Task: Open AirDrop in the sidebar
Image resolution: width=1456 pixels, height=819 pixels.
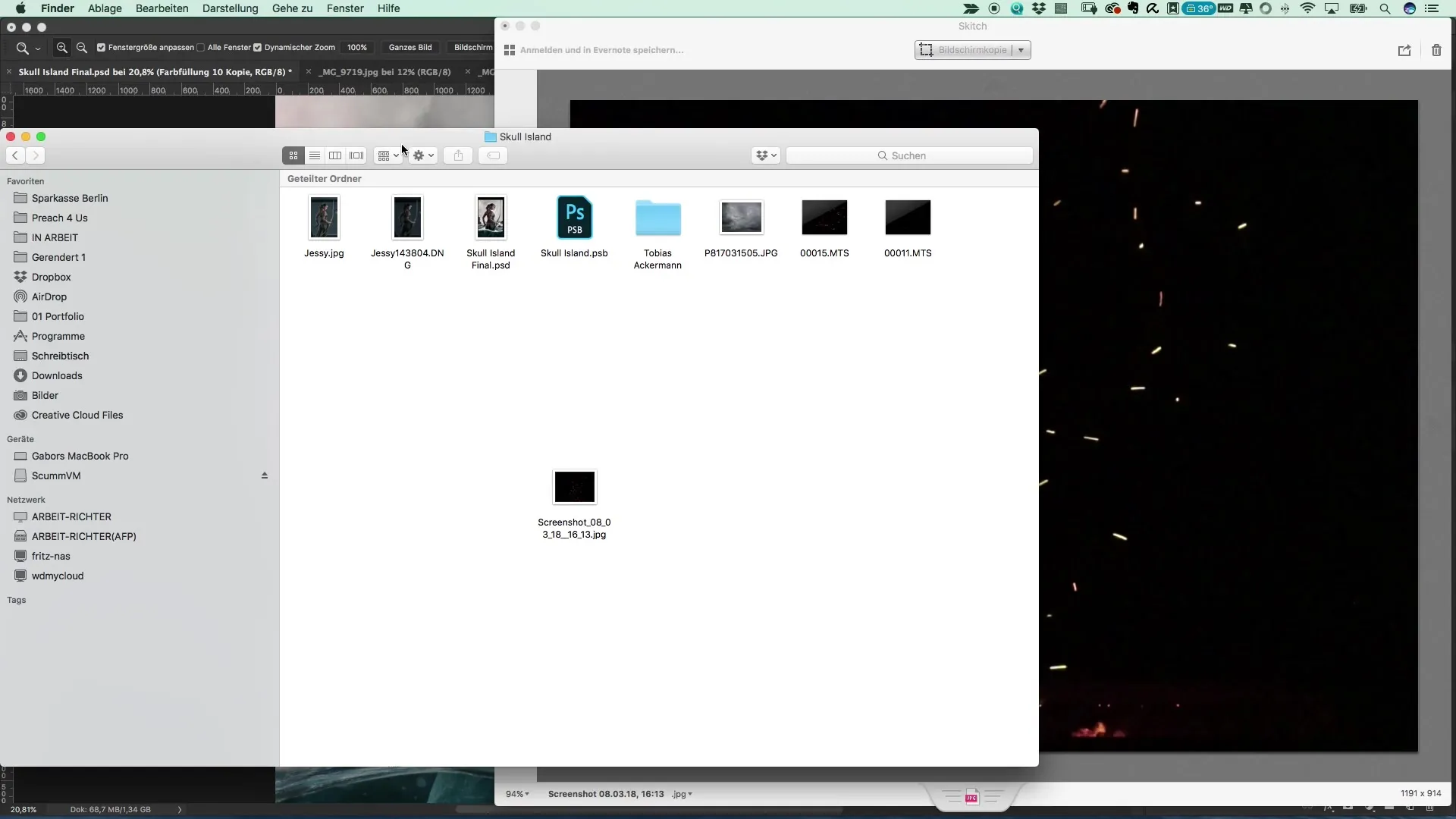Action: (x=49, y=297)
